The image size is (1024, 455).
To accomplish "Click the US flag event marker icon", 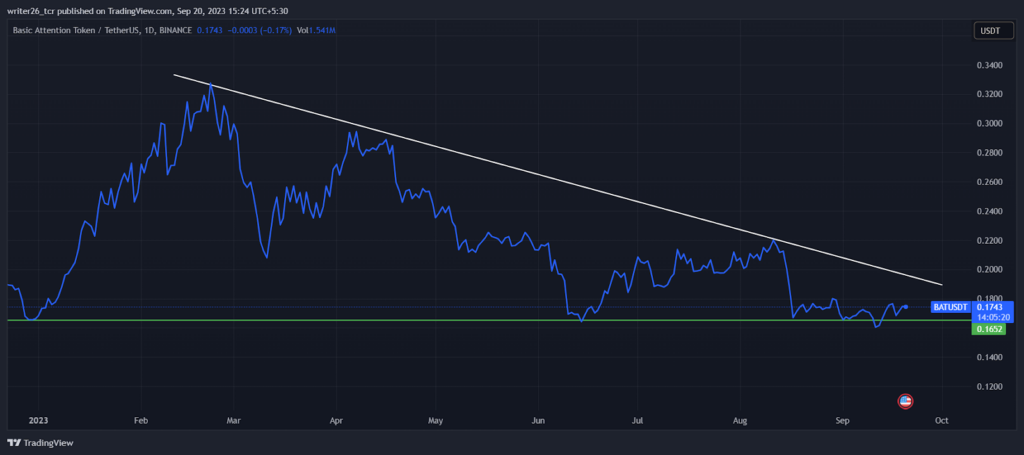I will coord(905,401).
